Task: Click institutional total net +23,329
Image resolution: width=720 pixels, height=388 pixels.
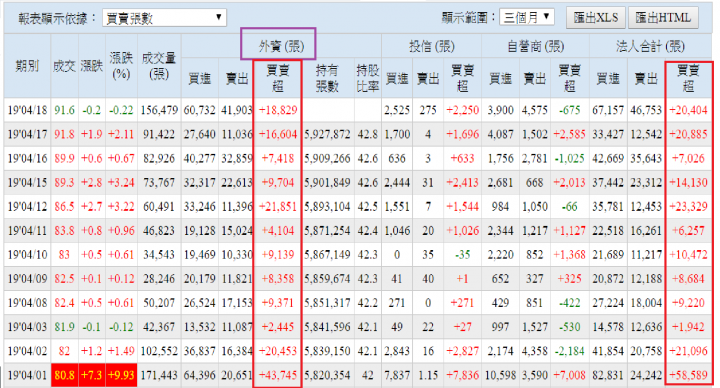Action: click(688, 207)
